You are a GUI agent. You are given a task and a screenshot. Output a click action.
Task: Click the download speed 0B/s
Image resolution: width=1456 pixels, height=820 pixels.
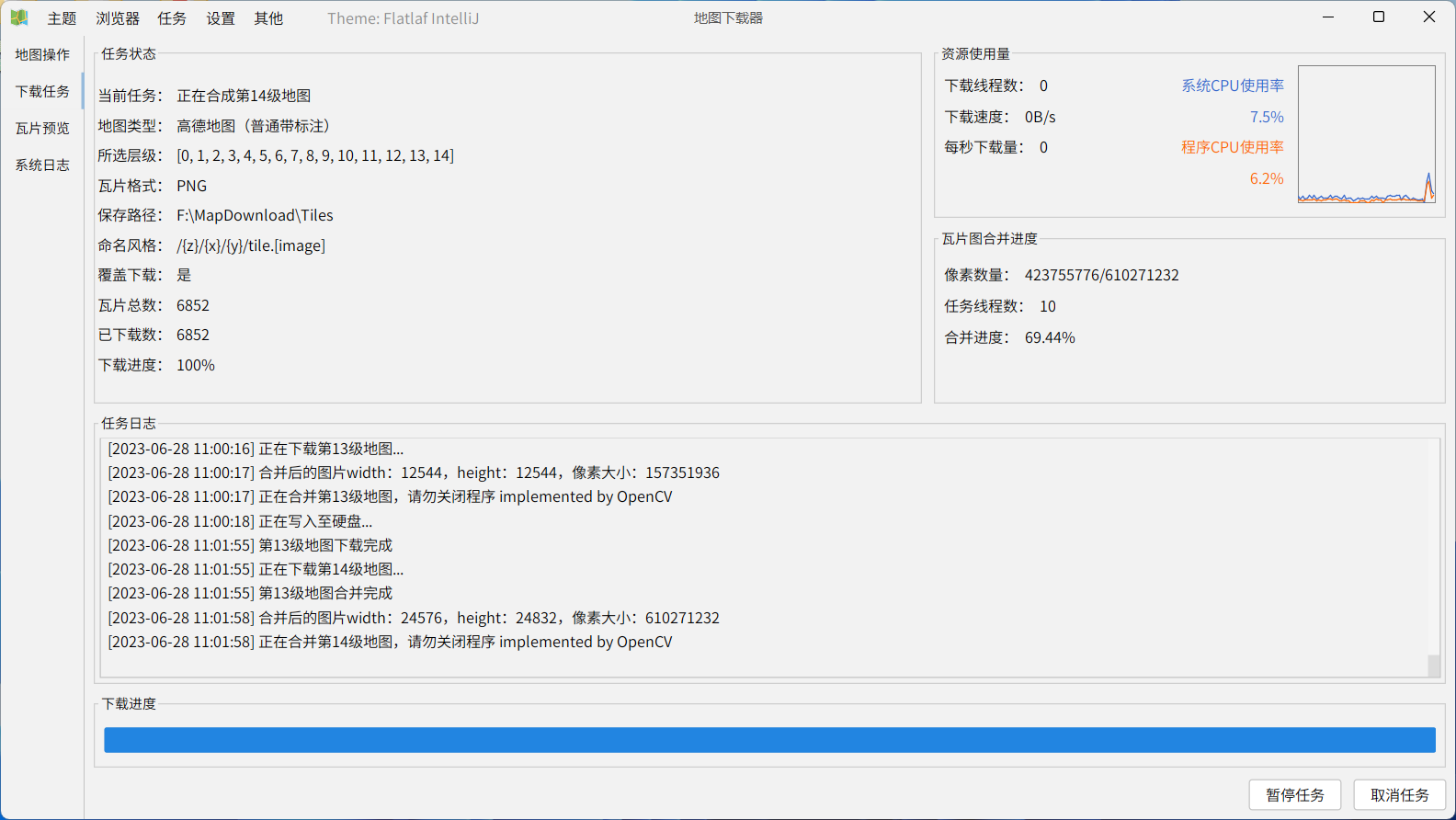(x=1041, y=117)
